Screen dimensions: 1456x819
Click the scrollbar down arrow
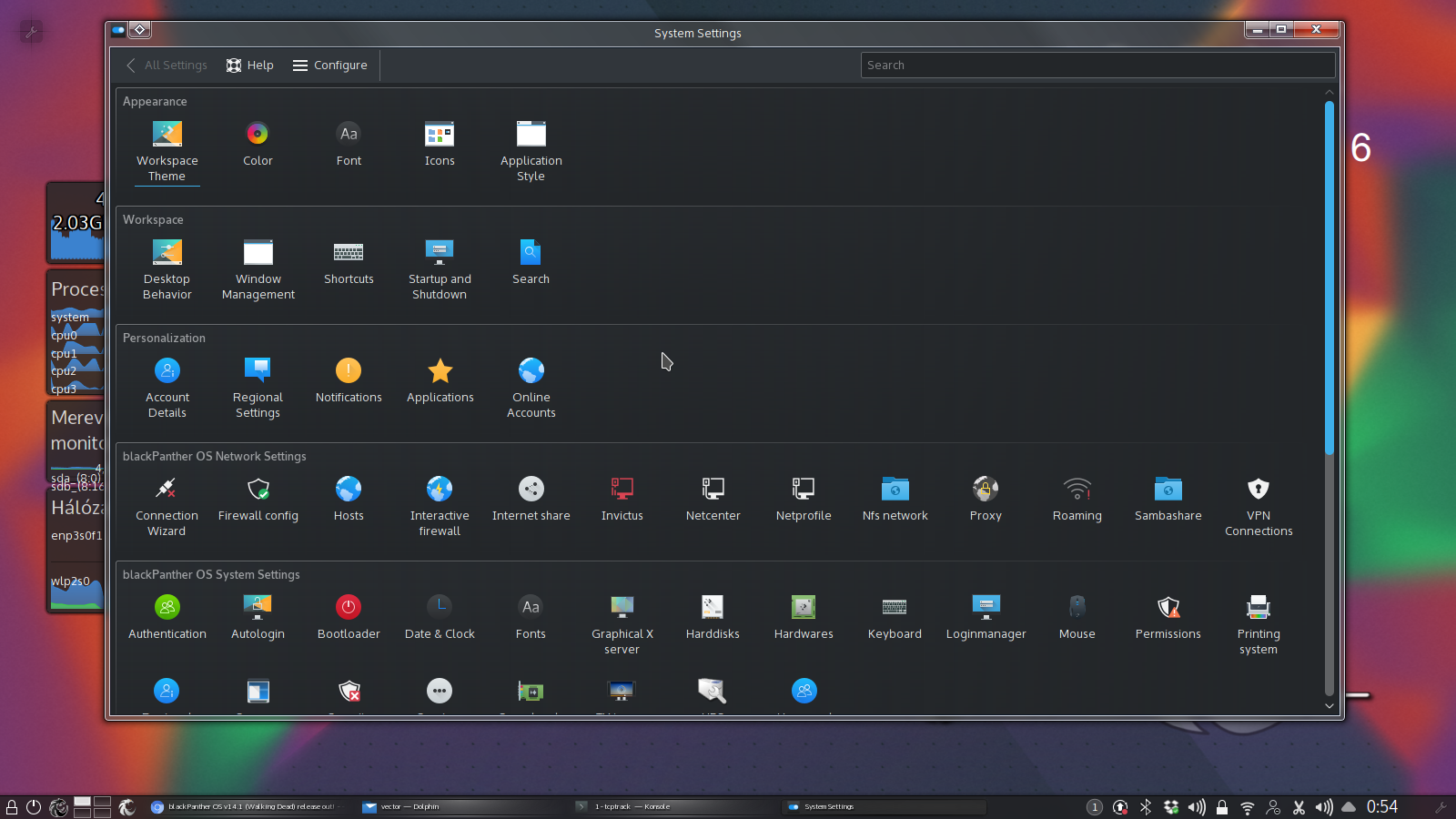pyautogui.click(x=1329, y=706)
